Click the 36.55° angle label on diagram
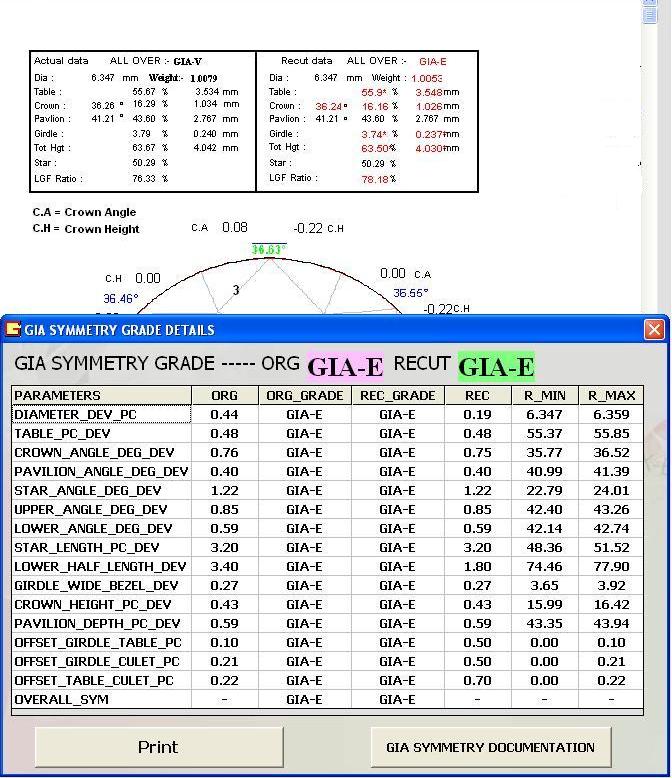The width and height of the screenshot is (672, 778). coord(410,293)
